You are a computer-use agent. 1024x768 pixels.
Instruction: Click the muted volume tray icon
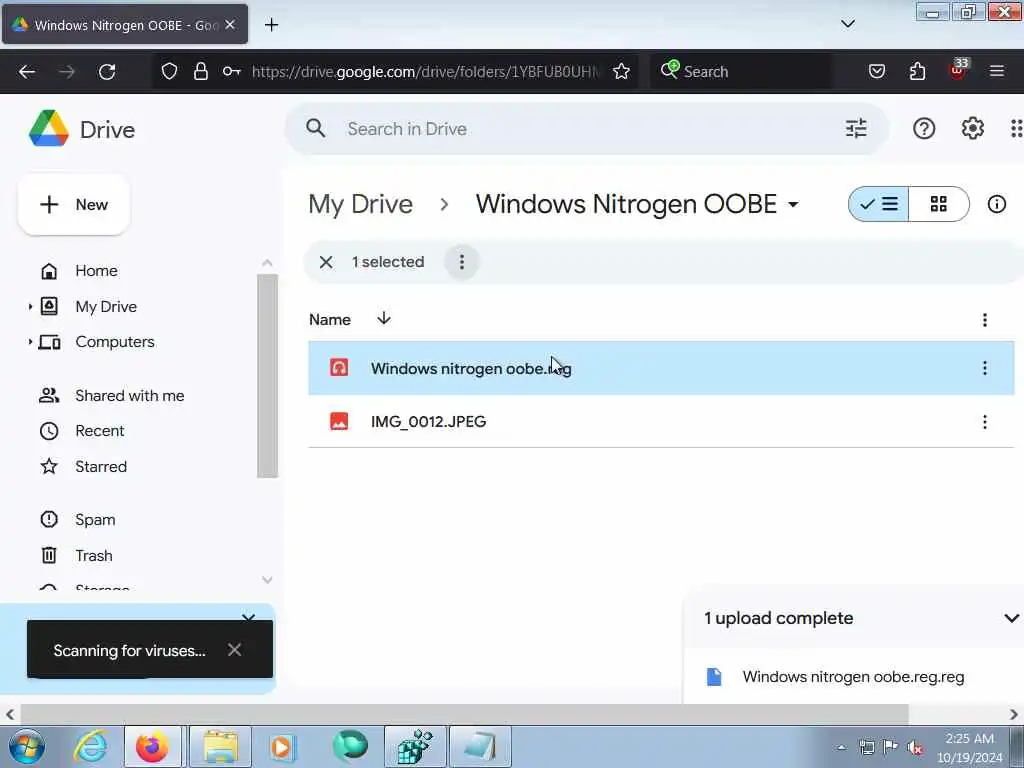coord(914,747)
